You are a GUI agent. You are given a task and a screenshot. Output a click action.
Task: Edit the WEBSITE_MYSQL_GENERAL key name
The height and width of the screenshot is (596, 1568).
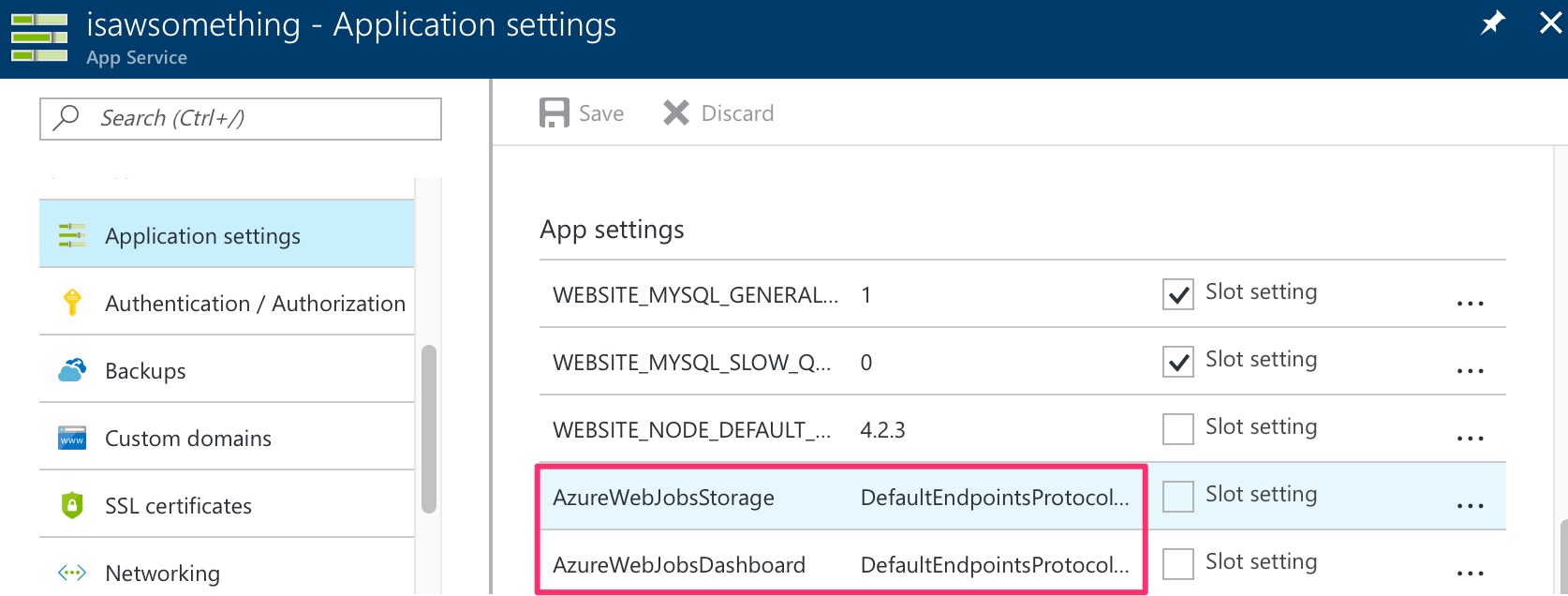pos(695,295)
